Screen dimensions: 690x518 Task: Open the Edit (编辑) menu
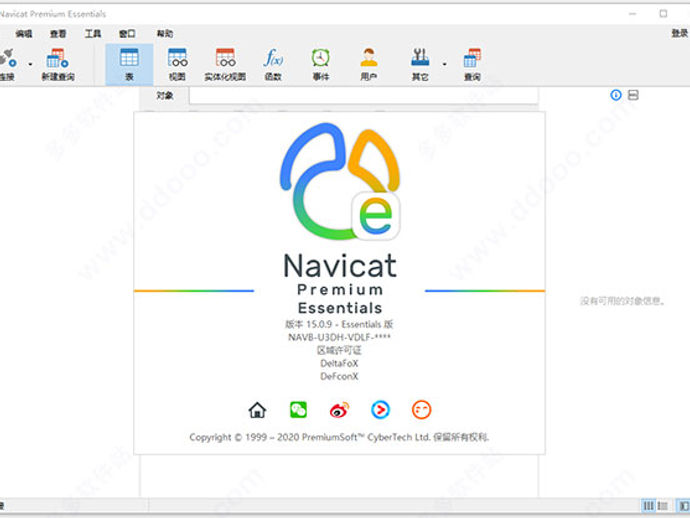pos(24,33)
